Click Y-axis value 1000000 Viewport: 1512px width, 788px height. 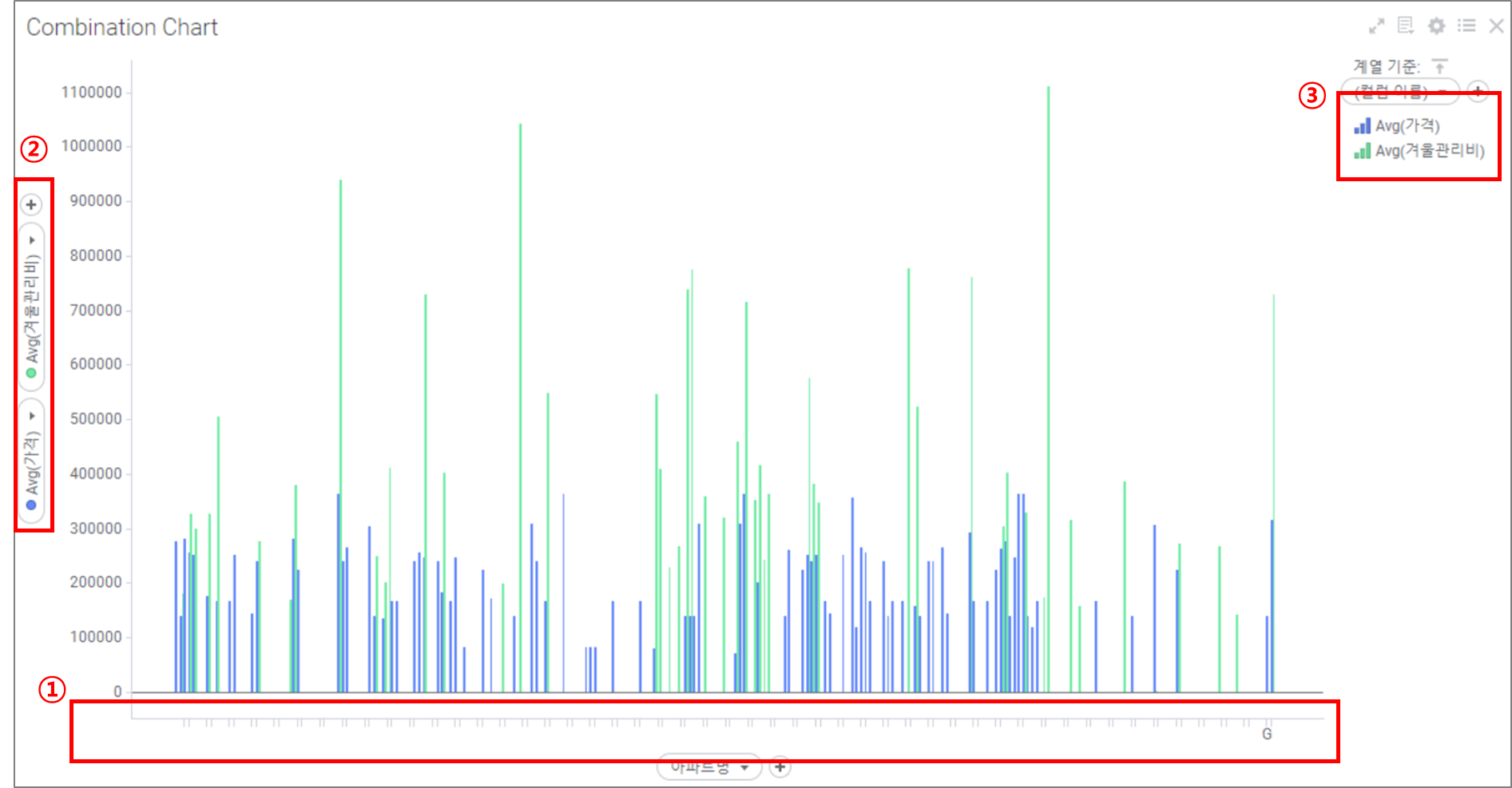(x=92, y=146)
